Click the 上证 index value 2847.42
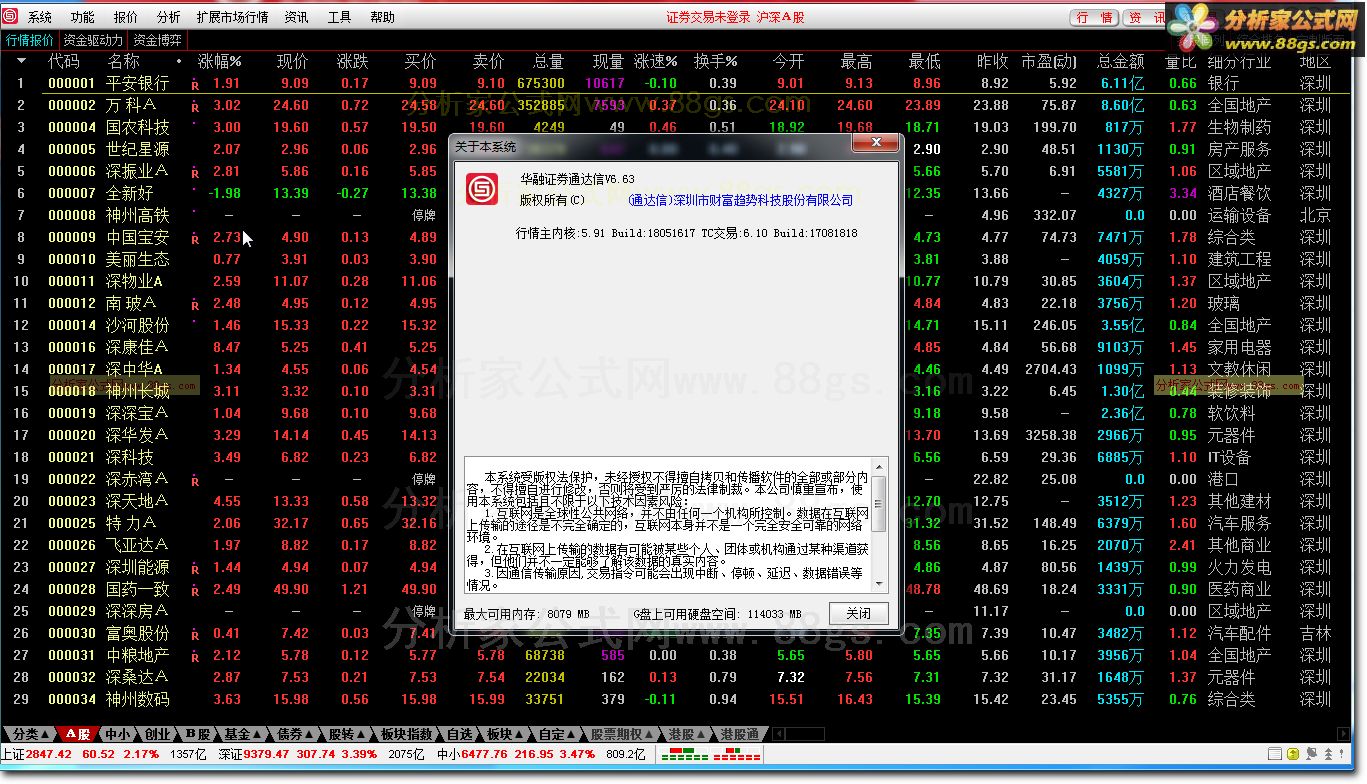Screen dimensions: 1367x784 (49, 754)
